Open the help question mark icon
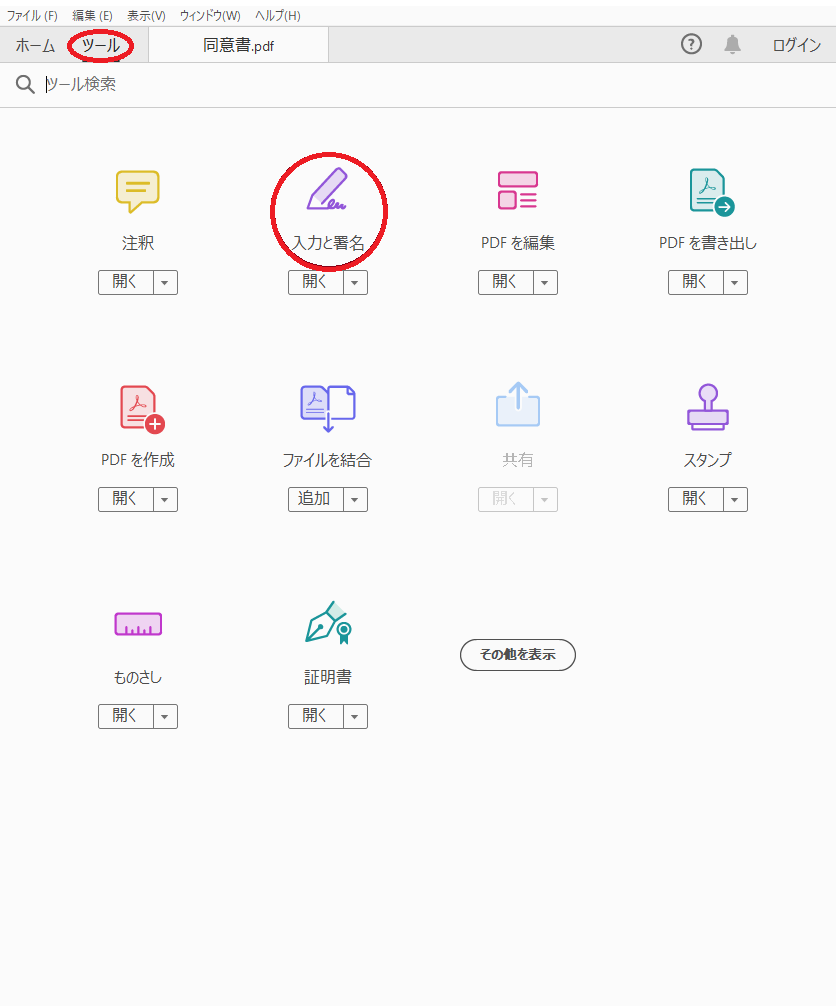 [x=691, y=44]
